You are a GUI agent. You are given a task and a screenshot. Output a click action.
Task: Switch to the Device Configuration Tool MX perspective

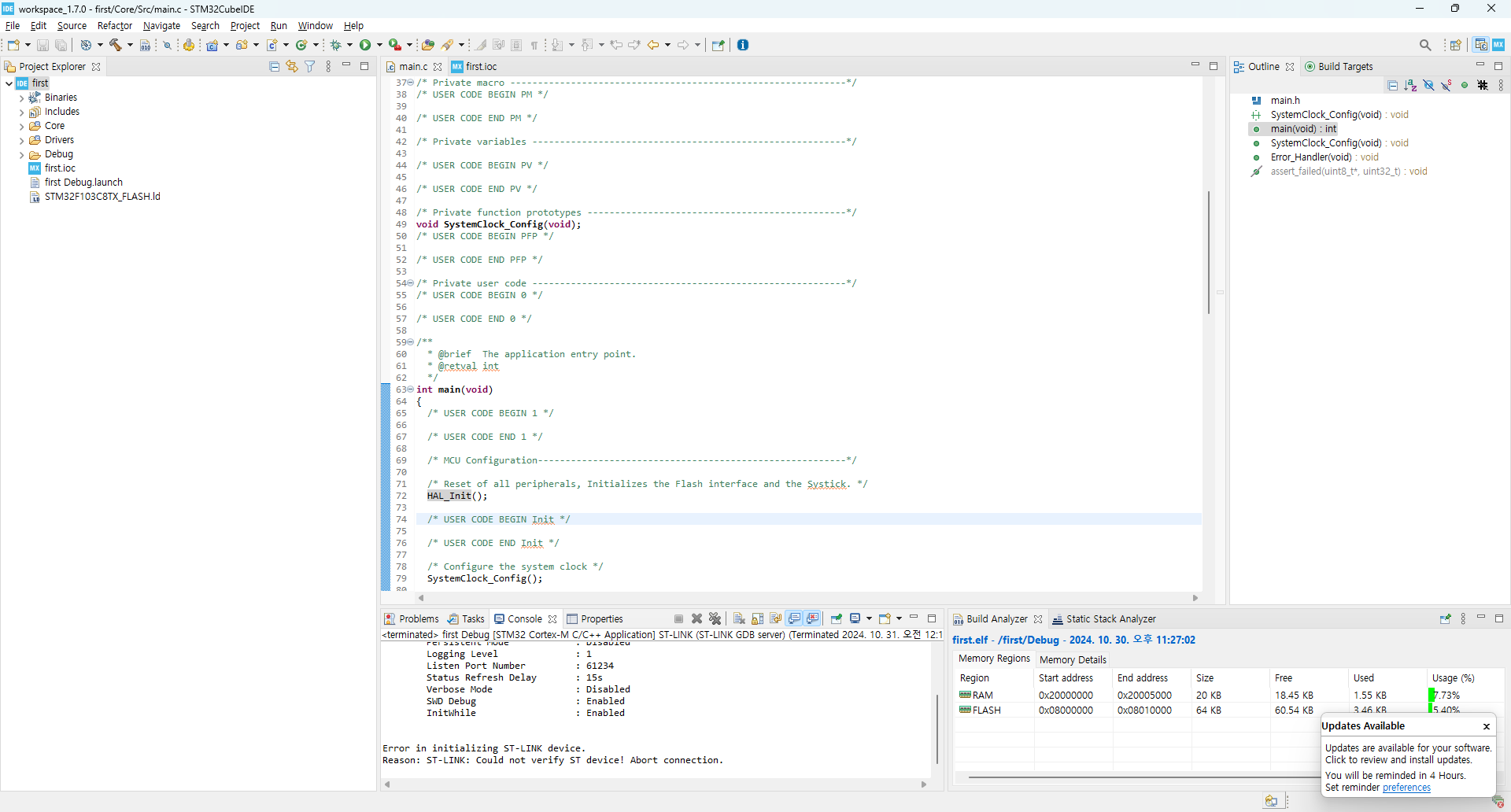(x=1498, y=45)
